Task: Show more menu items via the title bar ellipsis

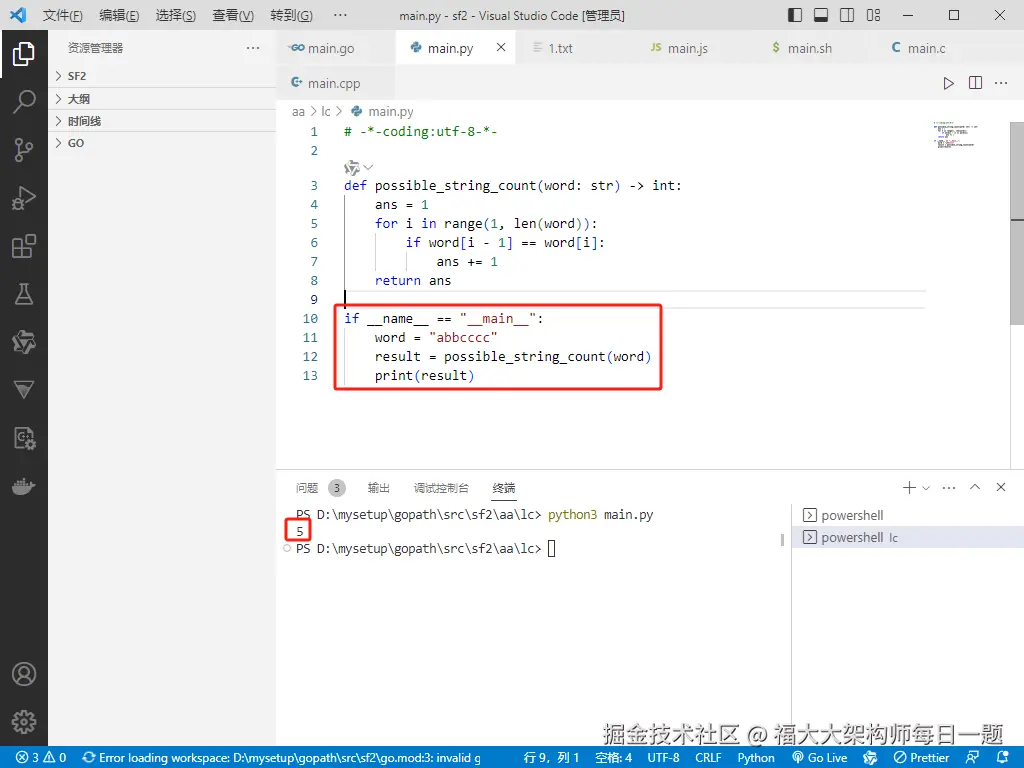Action: tap(340, 15)
